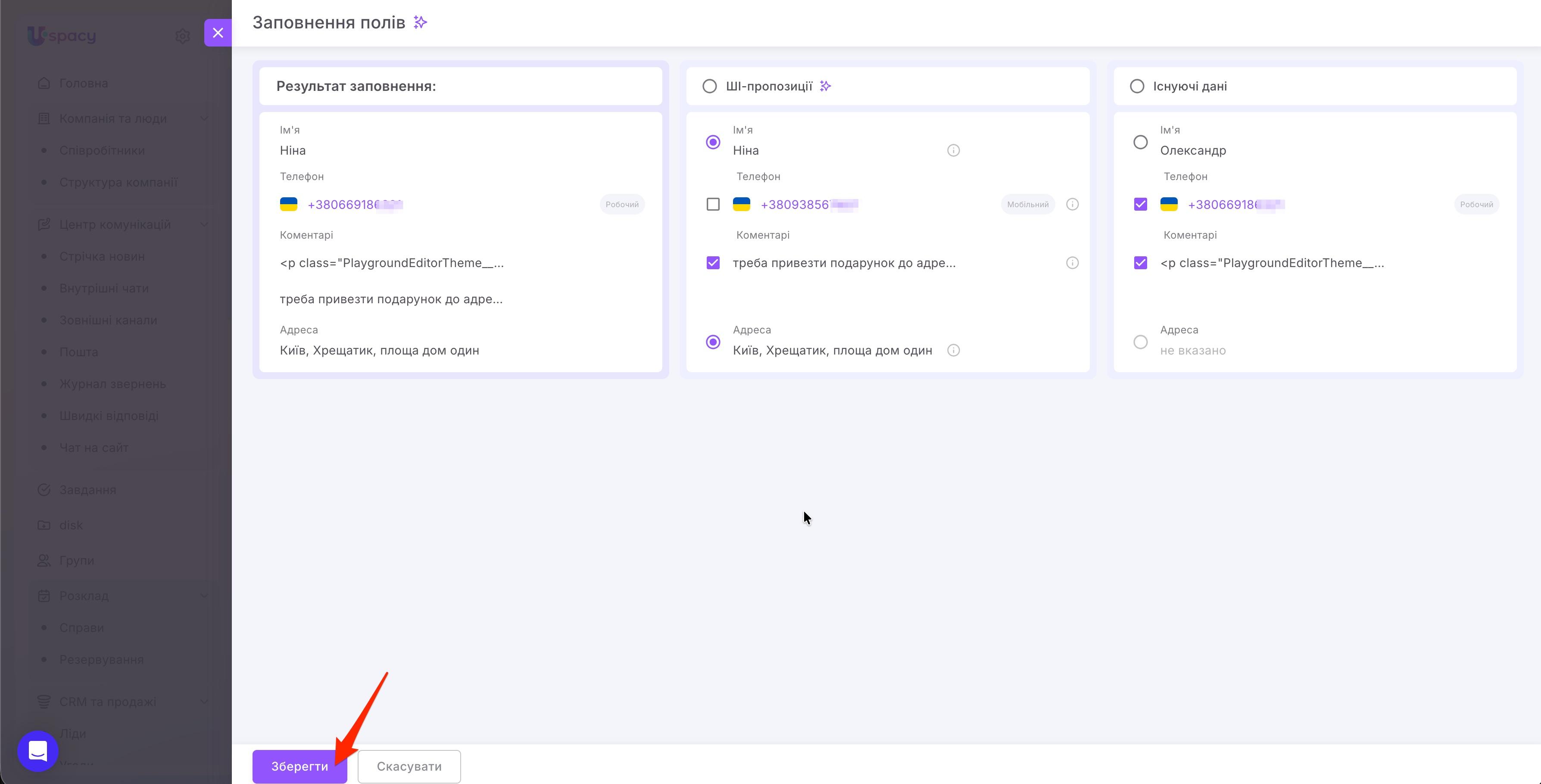Click the Зберегти button
This screenshot has width=1541, height=784.
[x=299, y=767]
